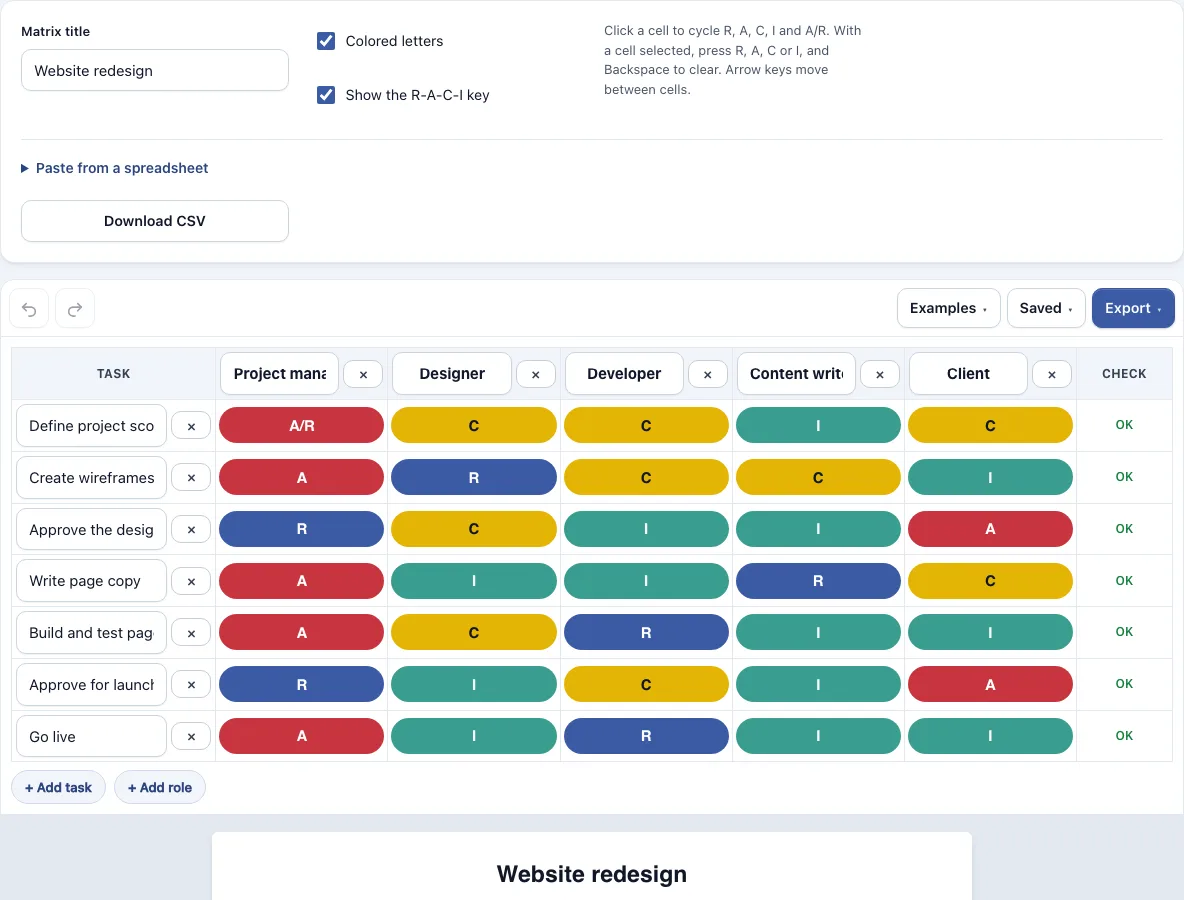
Task: Remove the Write page copy row
Action: (191, 581)
